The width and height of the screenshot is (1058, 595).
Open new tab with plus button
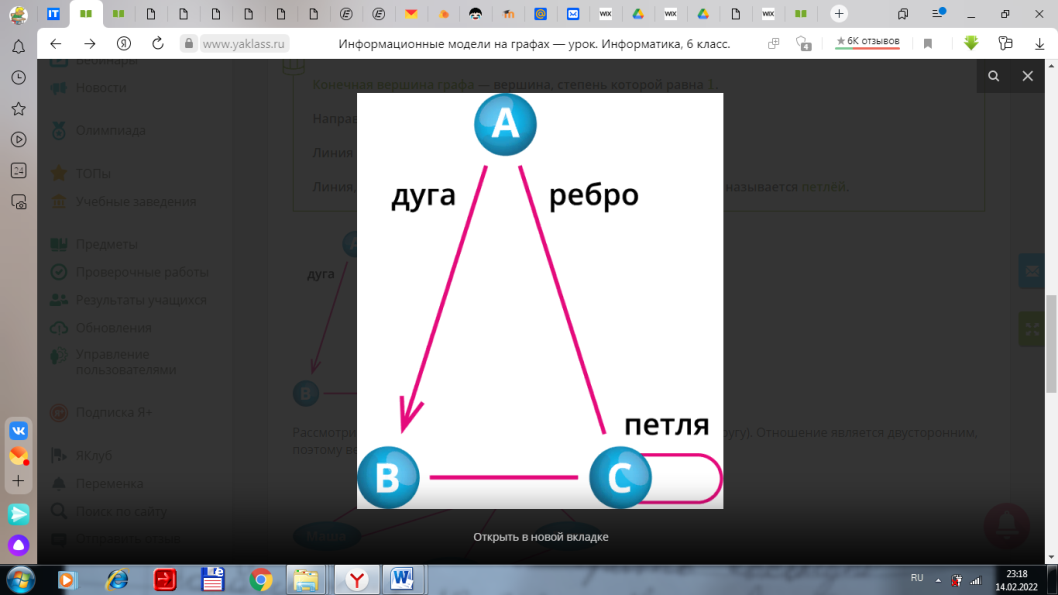click(839, 13)
